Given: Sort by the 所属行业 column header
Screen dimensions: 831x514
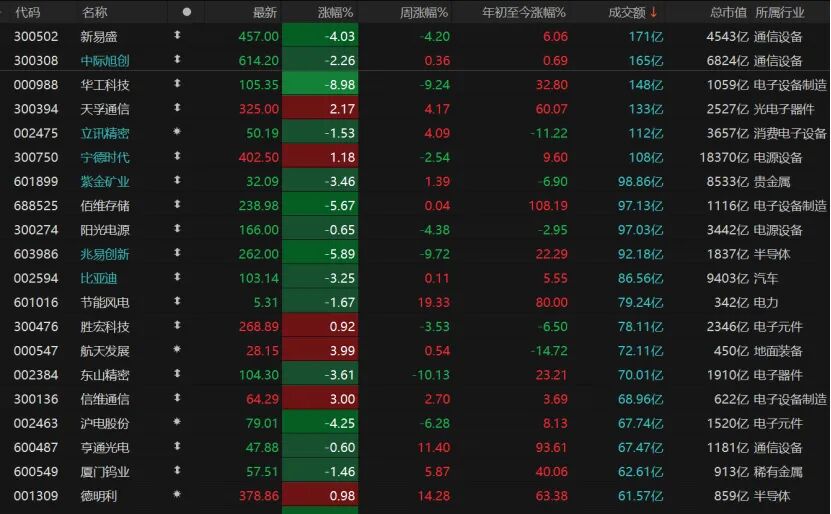Looking at the screenshot, I should (x=780, y=12).
